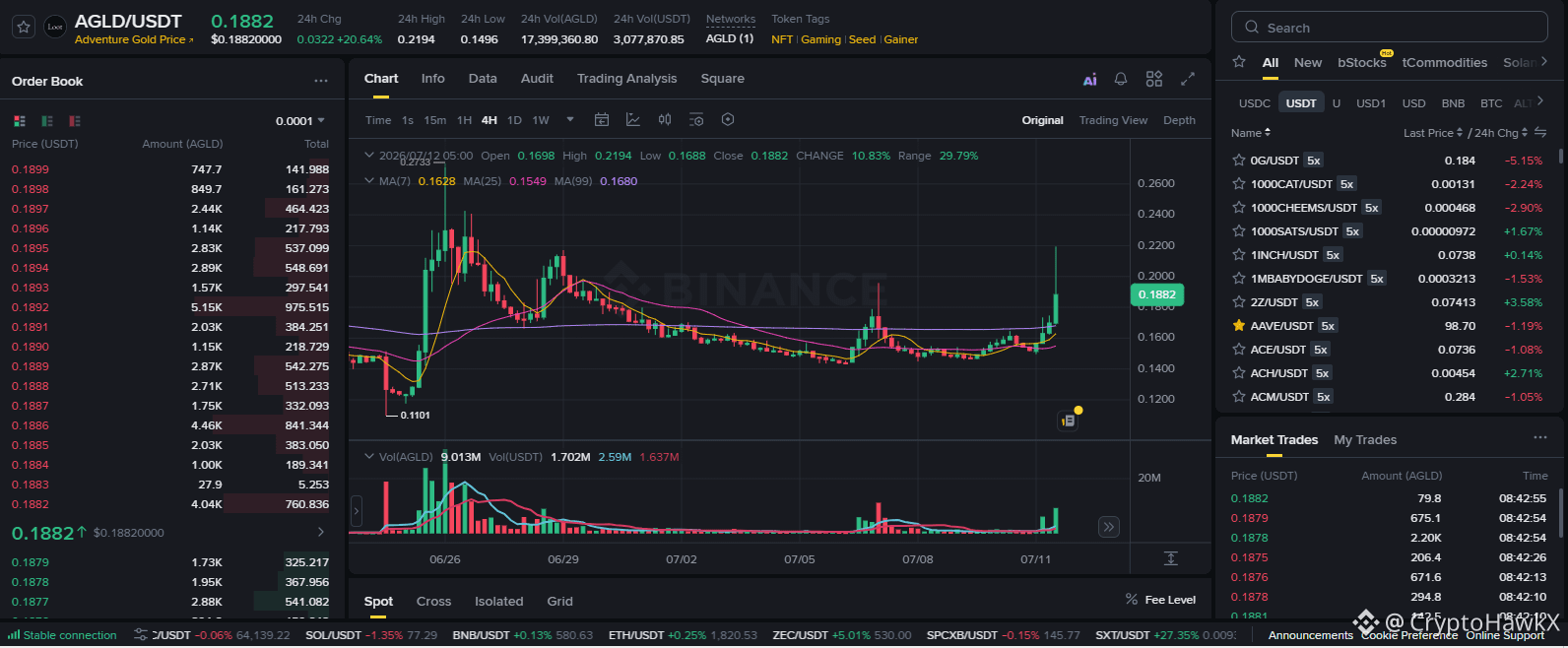Screen dimensions: 1568x648
Task: Unfavorite the AAVE/USDT pair star
Action: [1239, 326]
